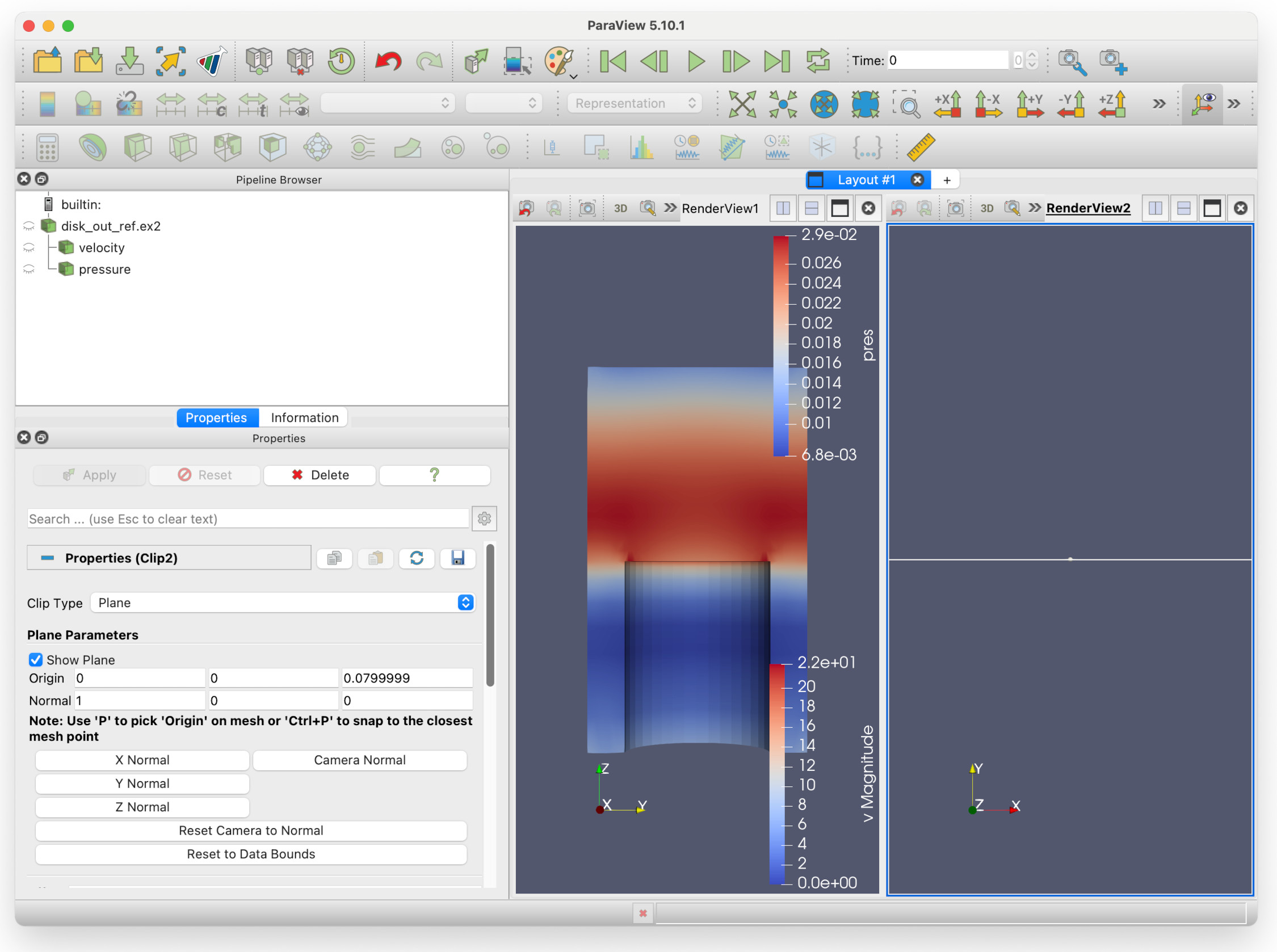1277x952 pixels.
Task: Click the Histogram filter icon
Action: pyautogui.click(x=642, y=148)
